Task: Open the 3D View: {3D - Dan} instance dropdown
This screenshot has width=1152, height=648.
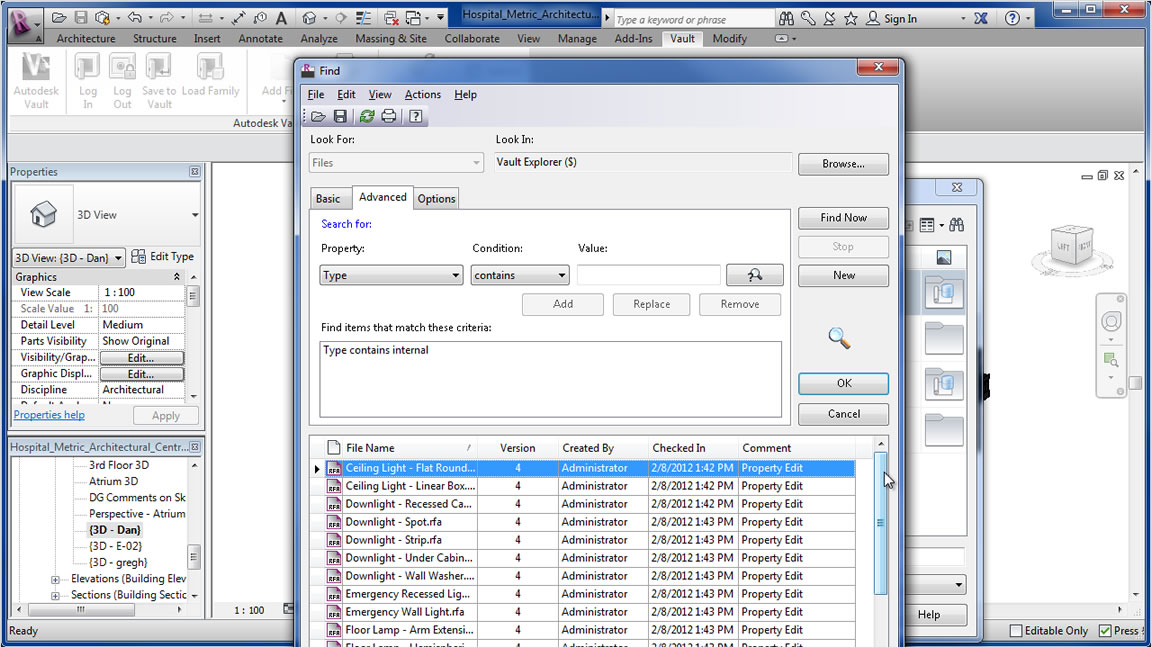Action: click(x=69, y=257)
